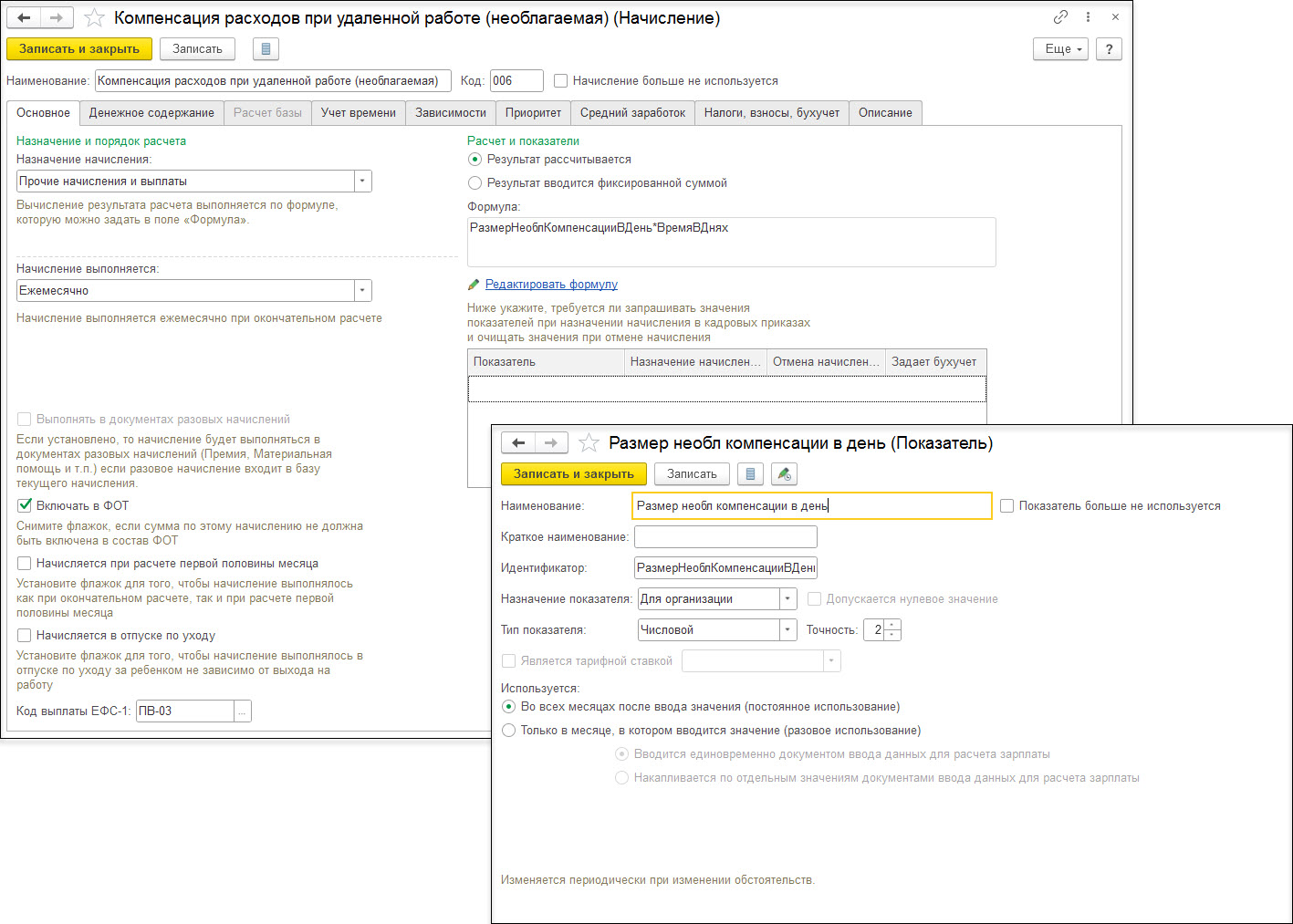Open the Средний заработок tab
Viewport: 1293px width, 924px height.
[633, 113]
